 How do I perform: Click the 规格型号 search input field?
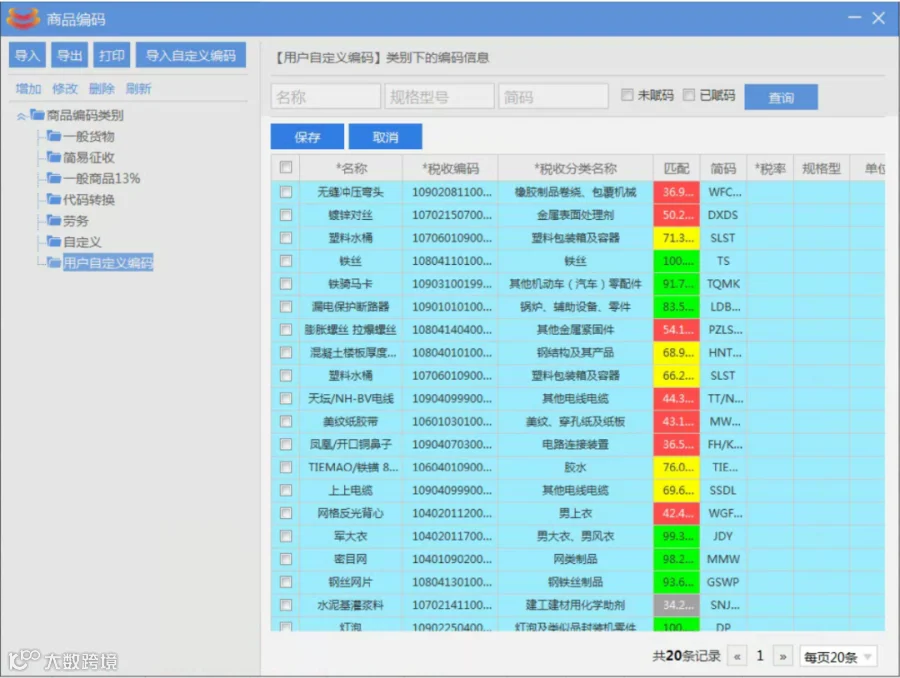click(440, 96)
